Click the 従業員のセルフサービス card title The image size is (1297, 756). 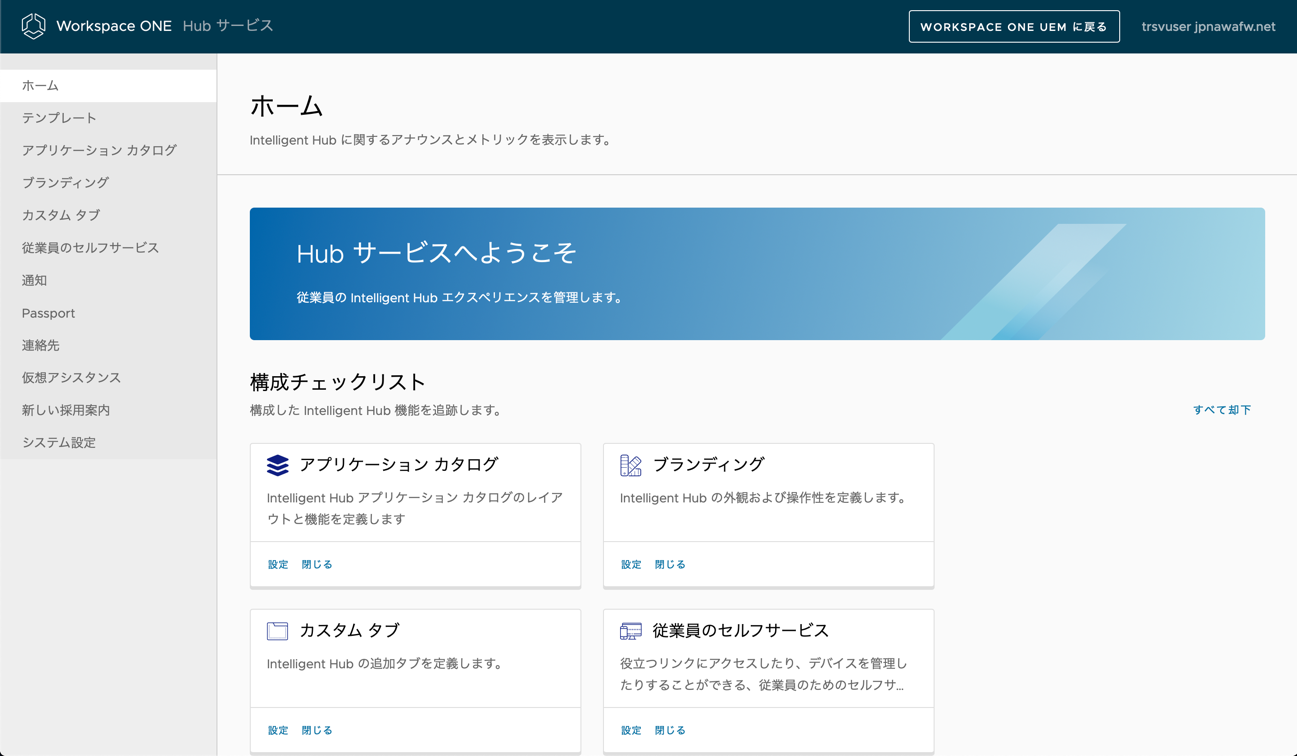(741, 631)
